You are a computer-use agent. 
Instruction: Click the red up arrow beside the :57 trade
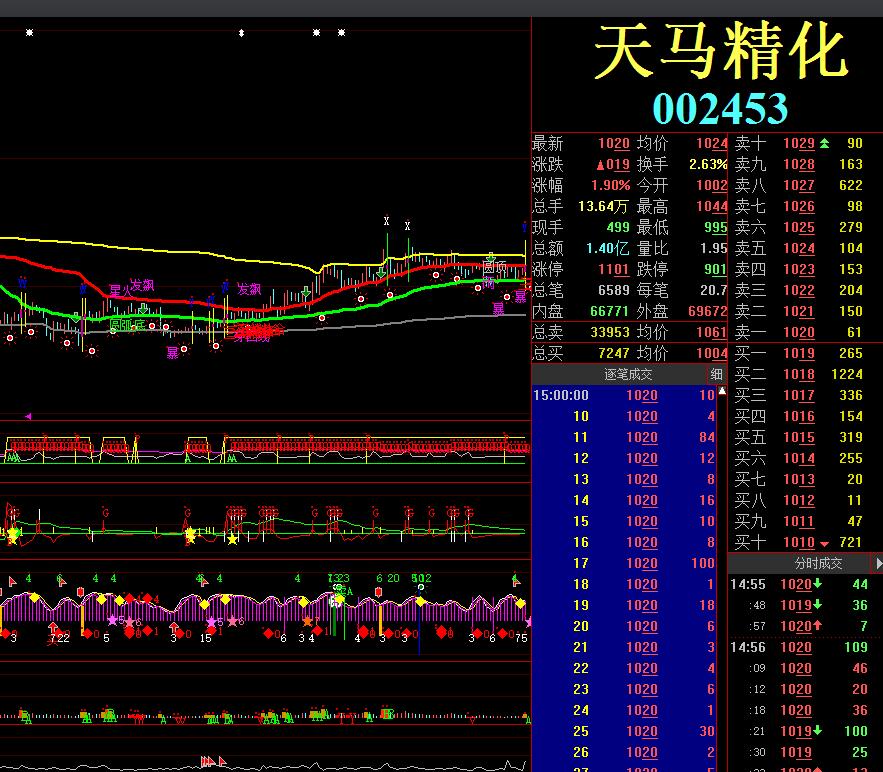click(x=817, y=625)
